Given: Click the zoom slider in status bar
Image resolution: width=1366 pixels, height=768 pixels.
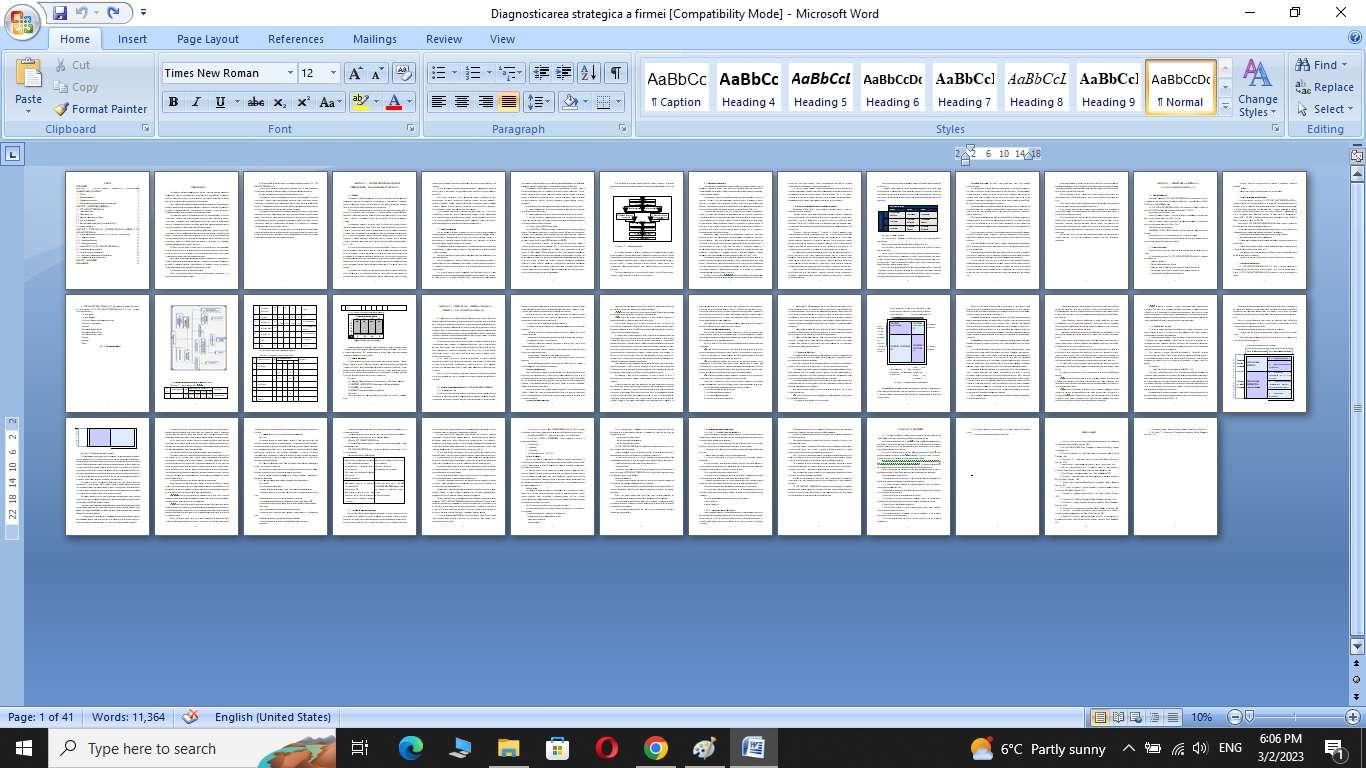Looking at the screenshot, I should 1249,717.
